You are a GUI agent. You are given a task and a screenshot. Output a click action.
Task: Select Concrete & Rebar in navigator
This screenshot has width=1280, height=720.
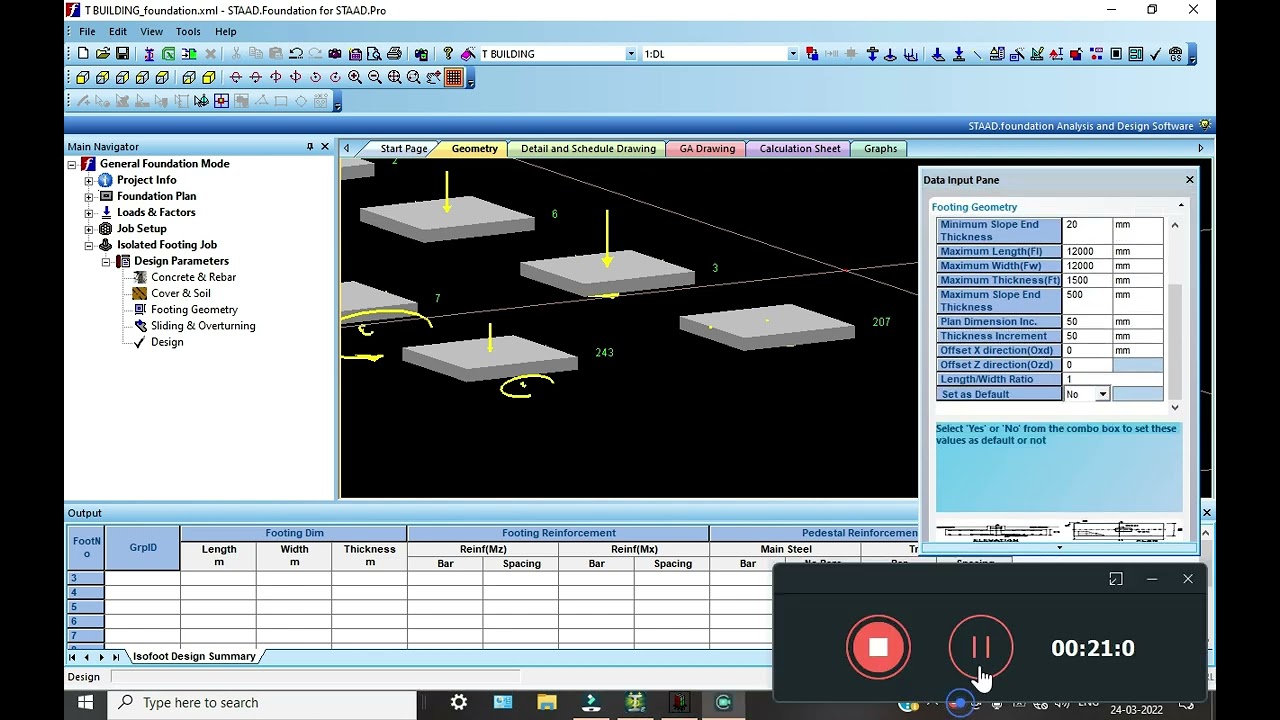tap(193, 277)
